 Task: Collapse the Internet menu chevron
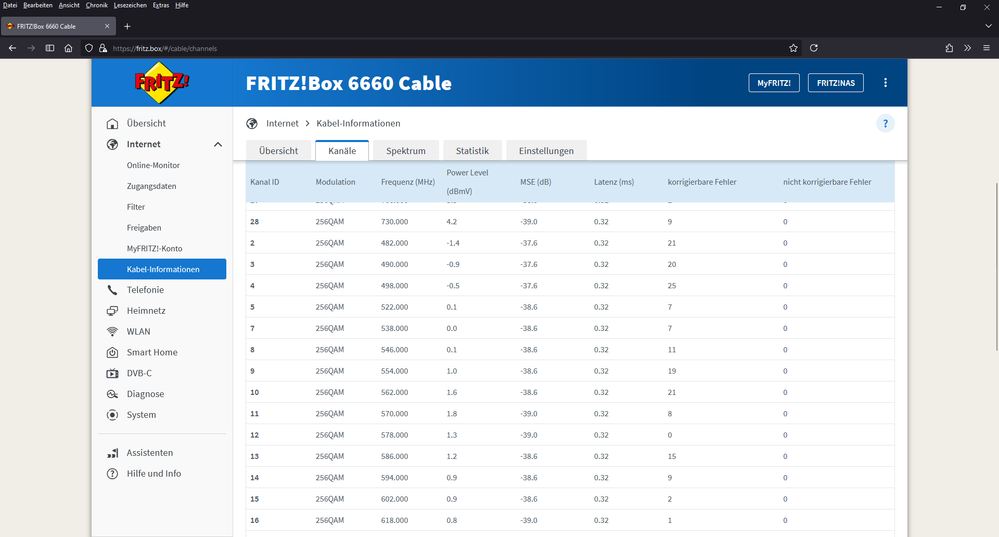(x=218, y=145)
